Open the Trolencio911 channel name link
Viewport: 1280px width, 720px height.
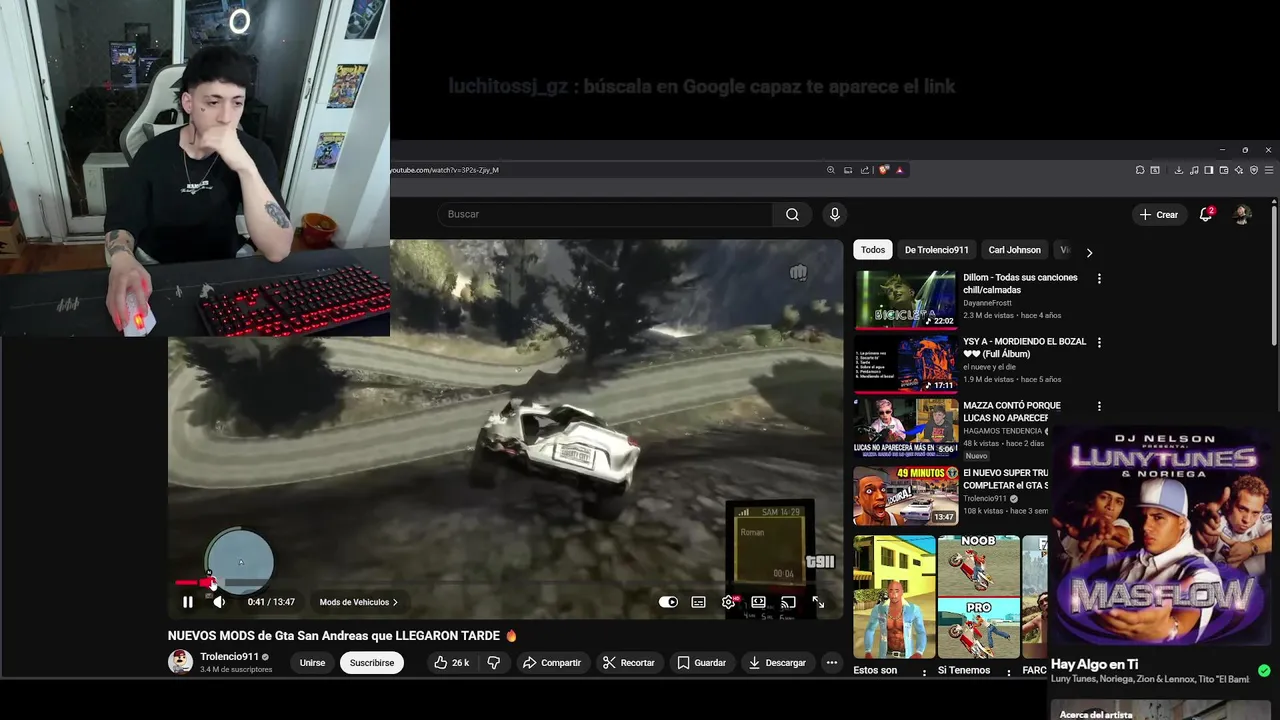click(x=229, y=657)
